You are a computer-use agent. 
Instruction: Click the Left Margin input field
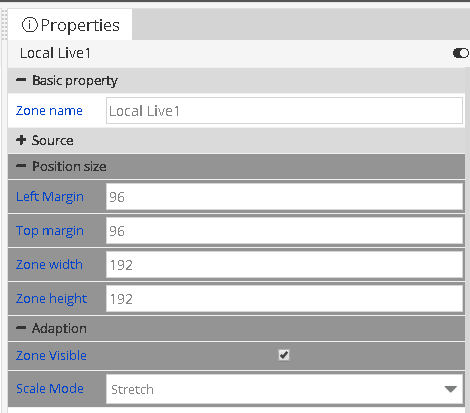pos(284,197)
